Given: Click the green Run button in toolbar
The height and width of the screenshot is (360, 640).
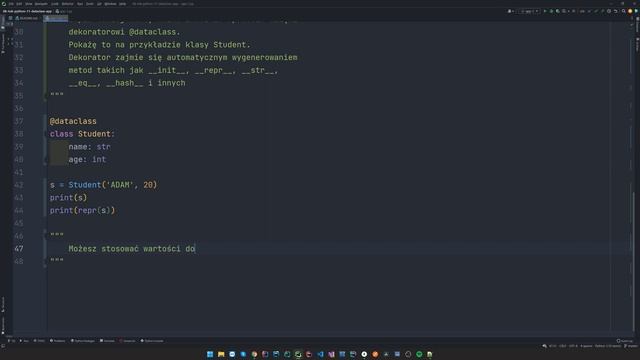Looking at the screenshot, I should 545,11.
